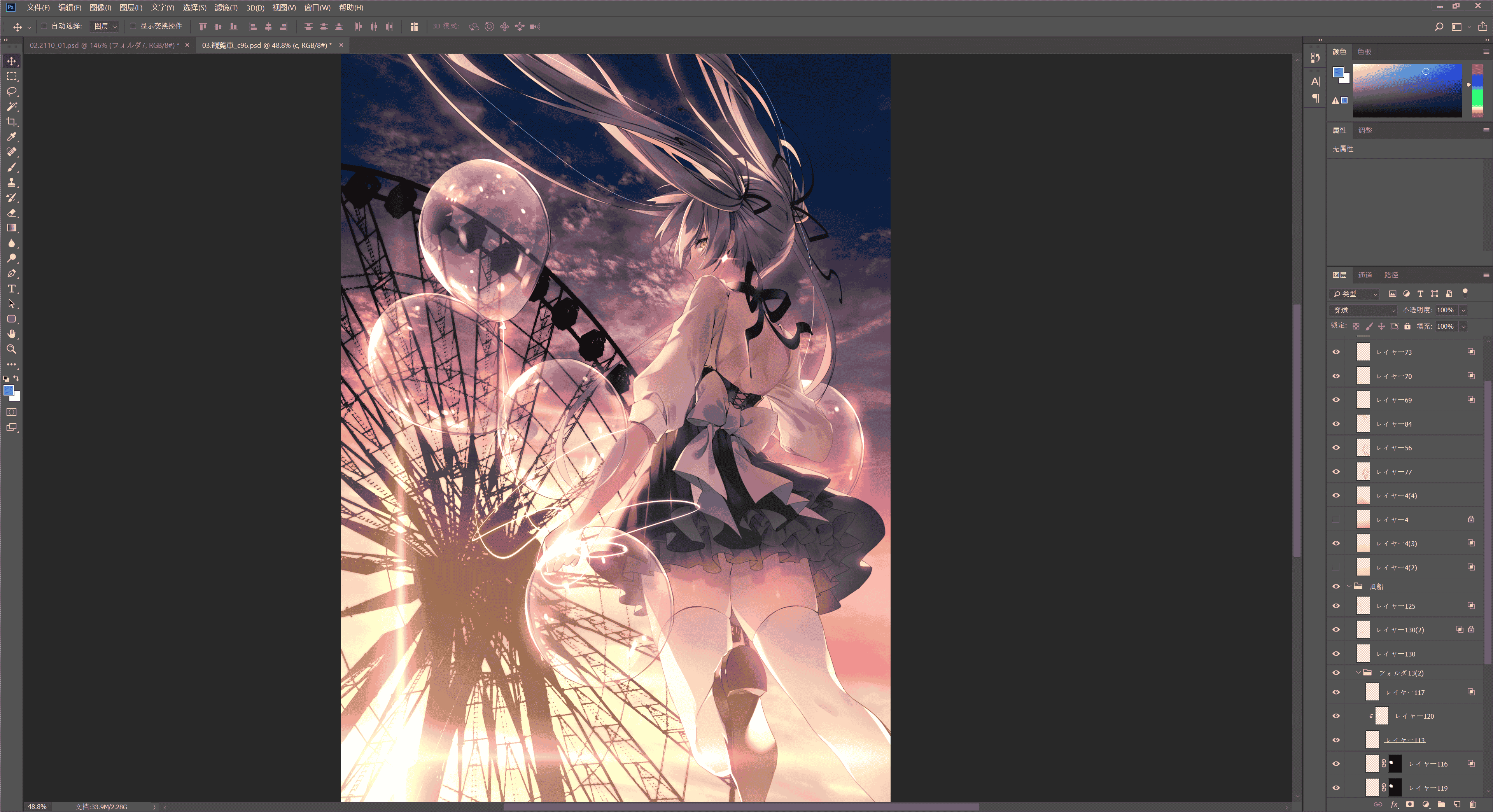Click the zoom percentage field 48.8%
The width and height of the screenshot is (1493, 812).
point(37,806)
